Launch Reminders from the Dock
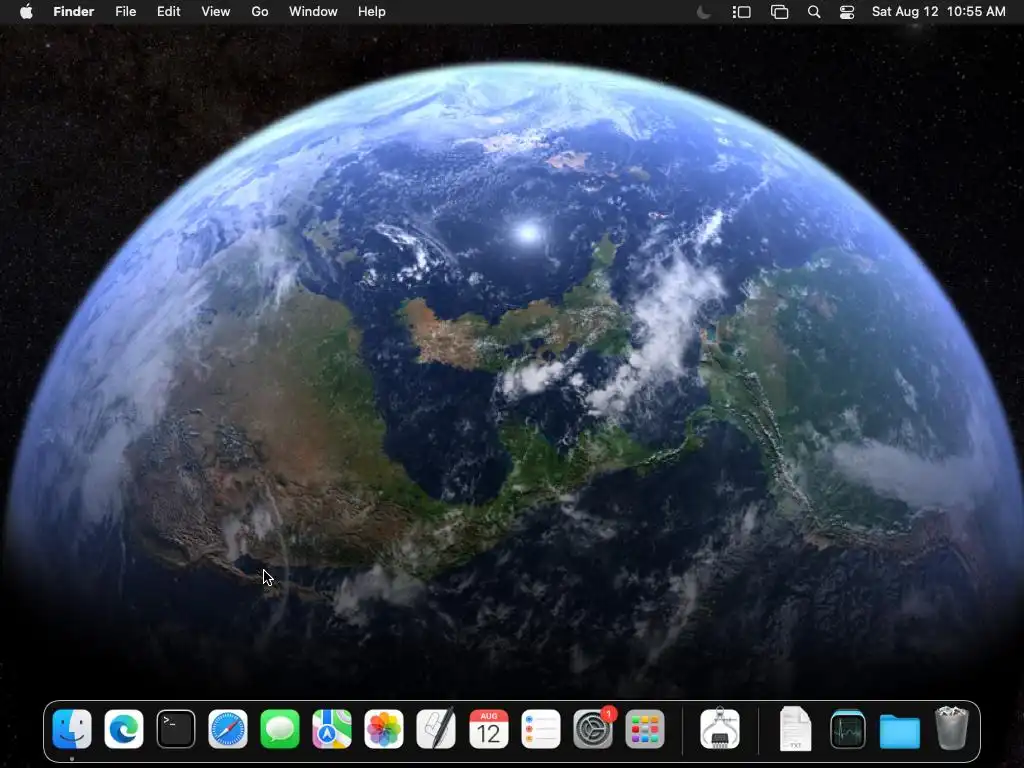The height and width of the screenshot is (768, 1024). [x=541, y=729]
